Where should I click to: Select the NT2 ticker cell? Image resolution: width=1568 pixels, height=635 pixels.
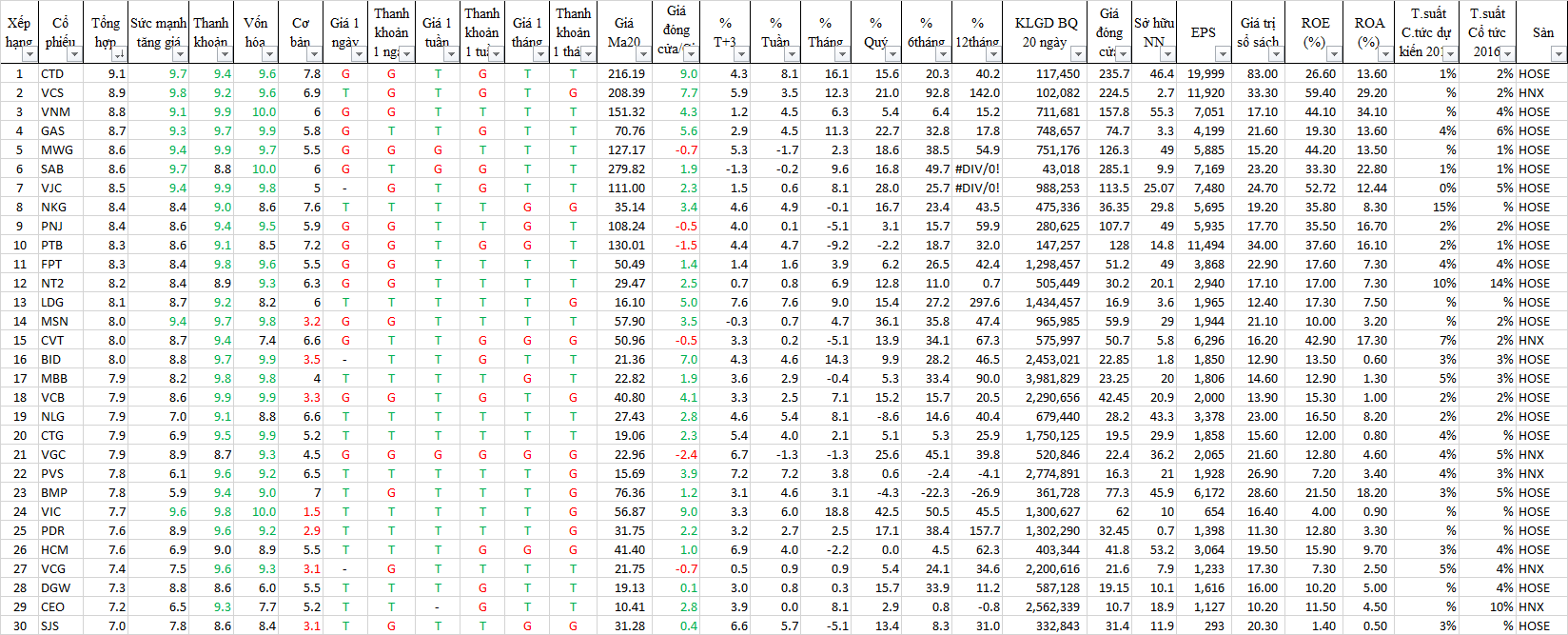pos(62,283)
